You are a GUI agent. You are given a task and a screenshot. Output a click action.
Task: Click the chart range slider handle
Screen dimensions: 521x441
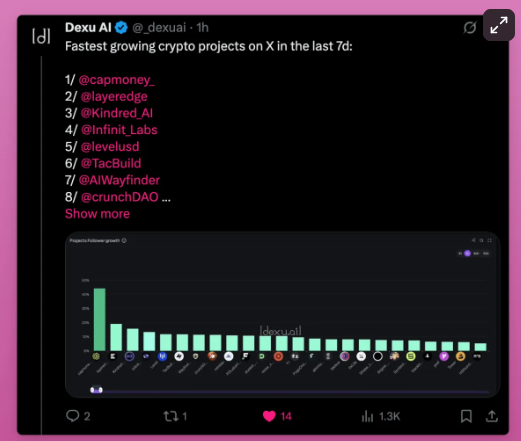click(x=96, y=390)
